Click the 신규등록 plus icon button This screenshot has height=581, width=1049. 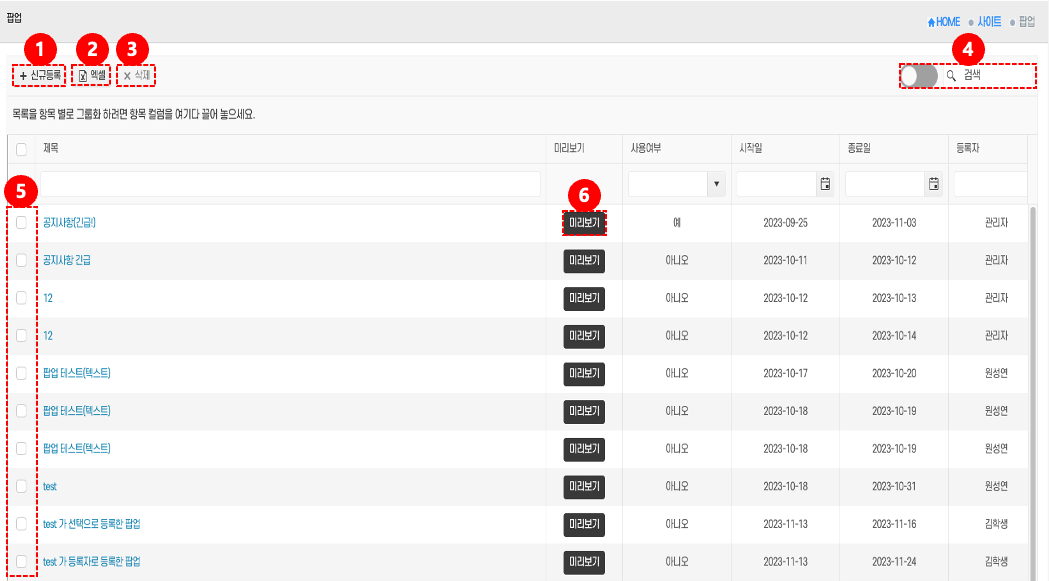pyautogui.click(x=24, y=76)
